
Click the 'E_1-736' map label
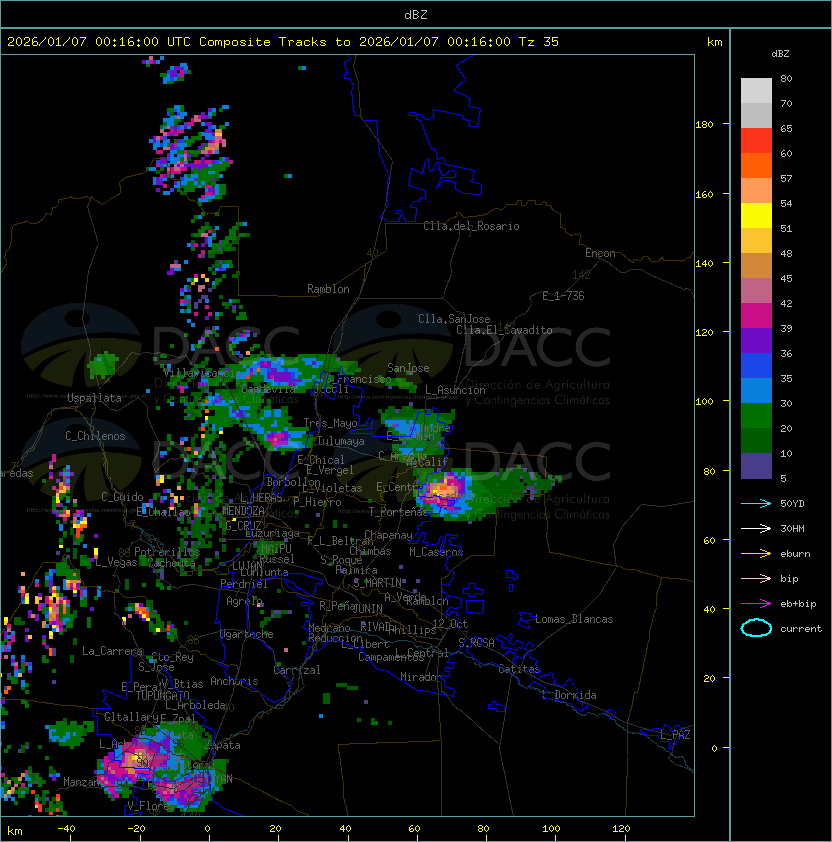pyautogui.click(x=563, y=296)
